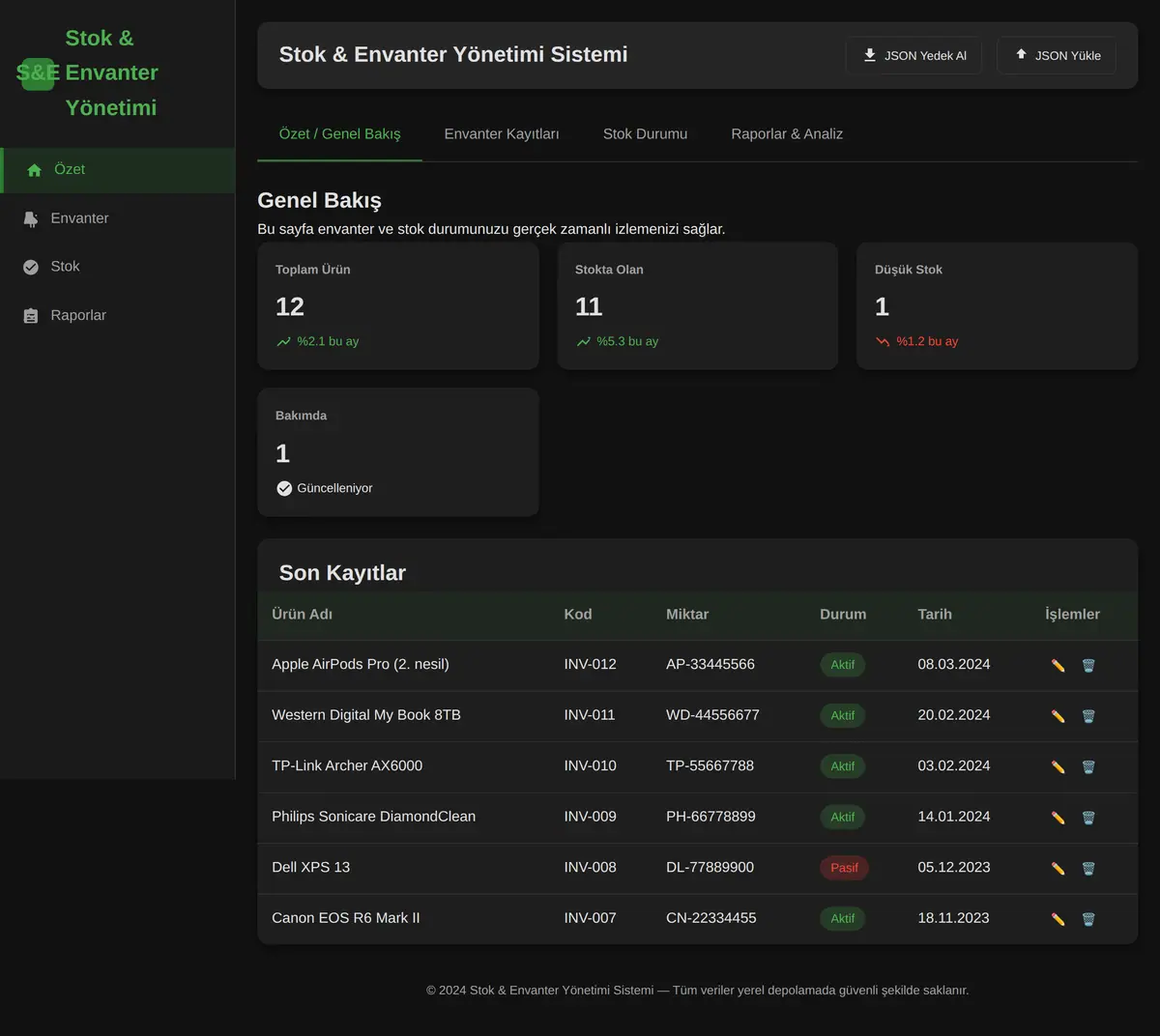Edit the Canon EOS R6 Mark II row

[1058, 919]
